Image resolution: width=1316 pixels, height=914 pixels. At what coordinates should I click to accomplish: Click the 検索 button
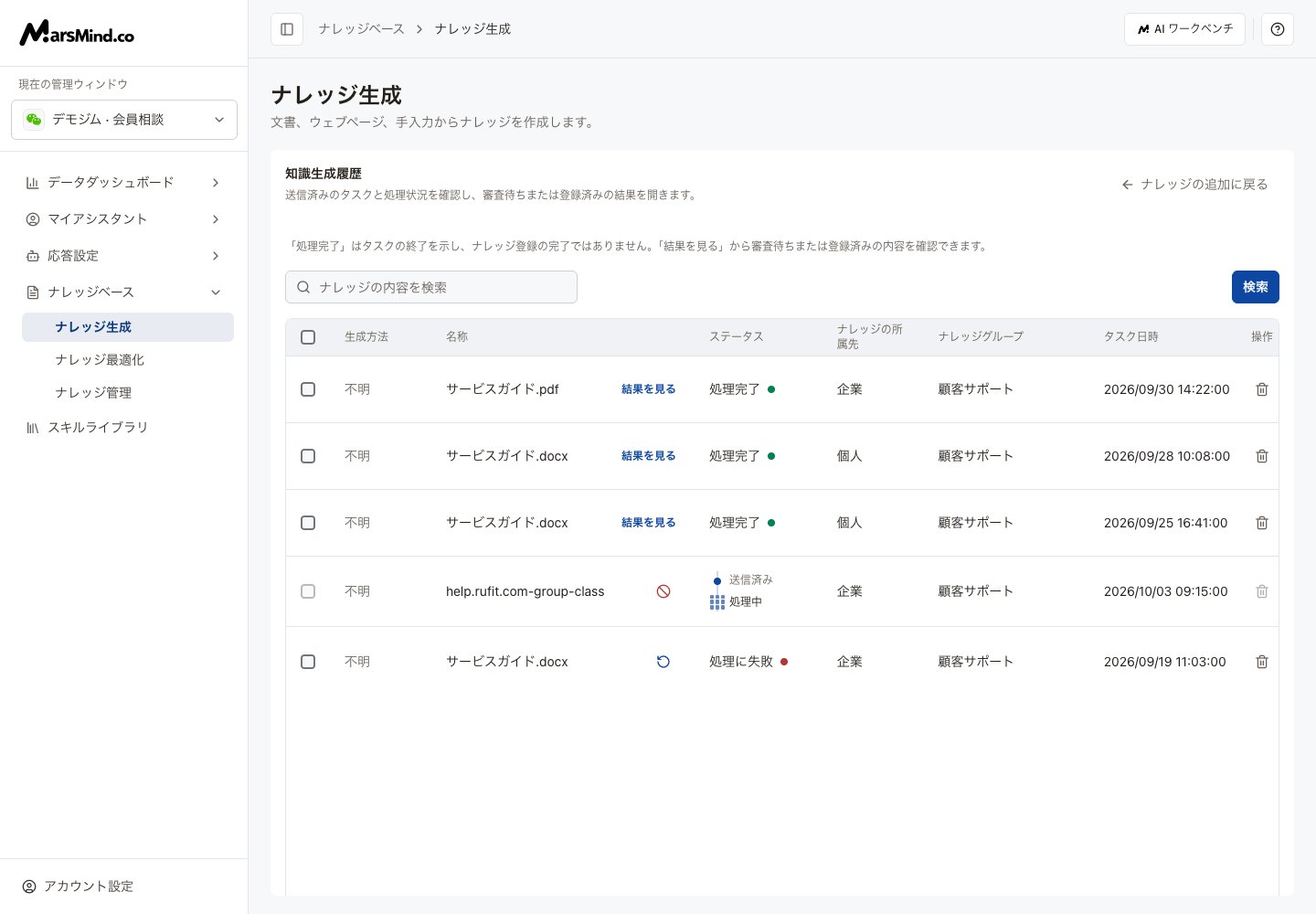[x=1256, y=287]
